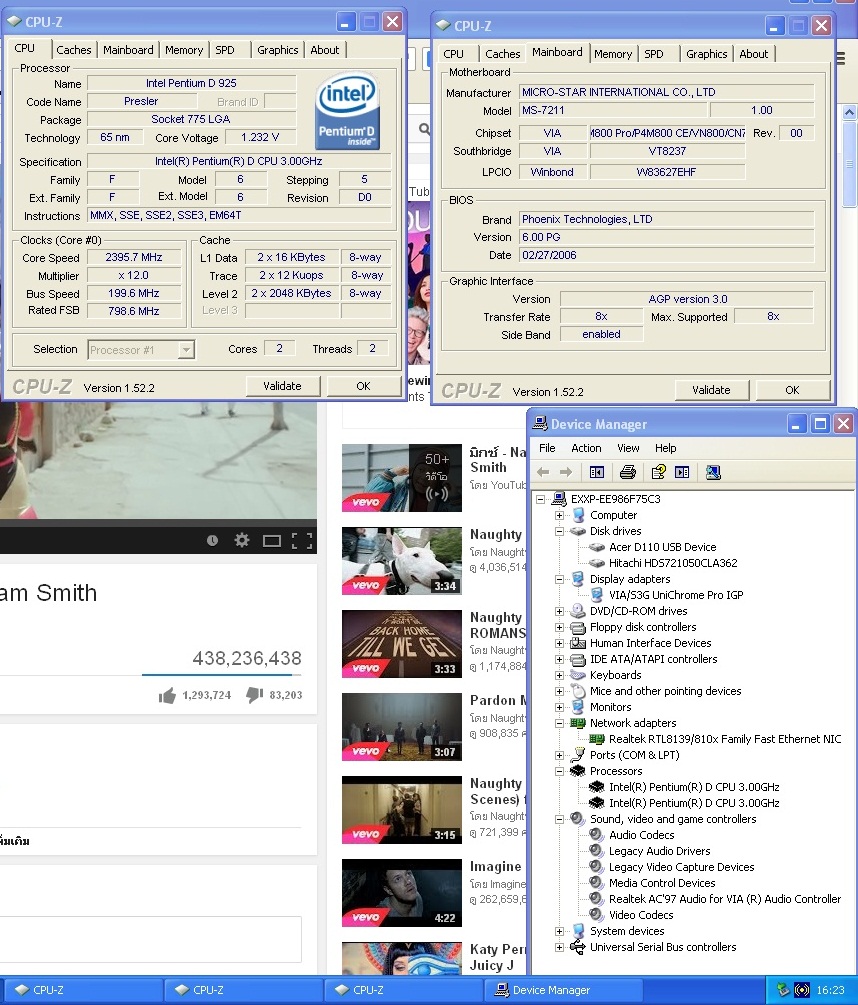
Task: Like the video with thumbs up
Action: tap(167, 695)
